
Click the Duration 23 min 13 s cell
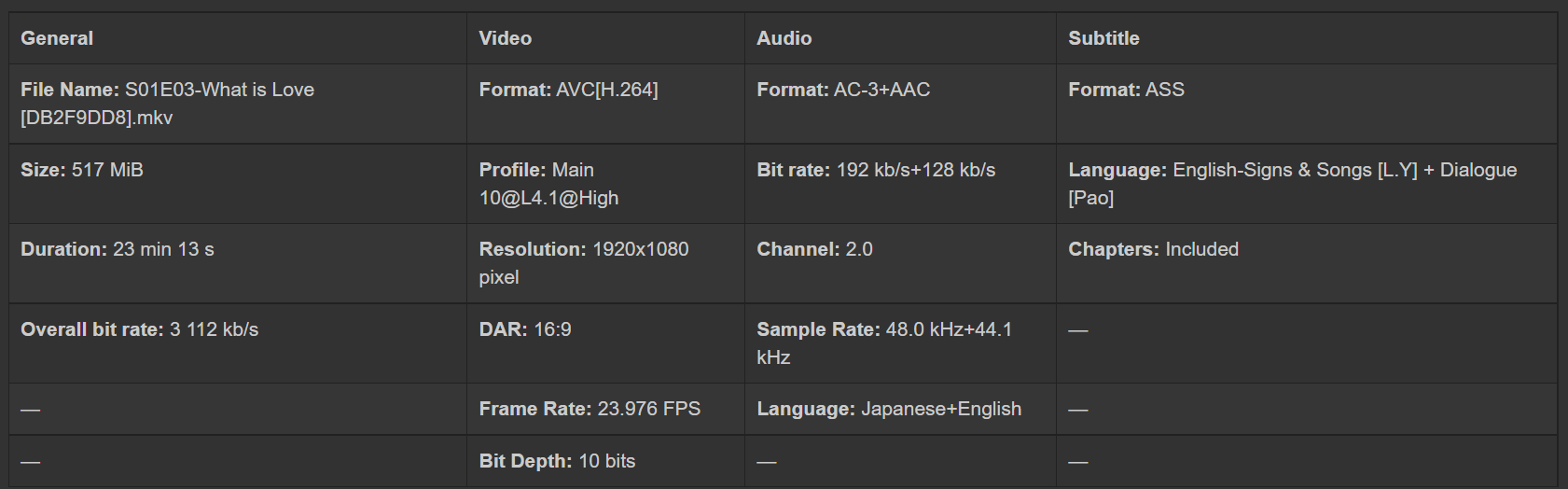[118, 249]
